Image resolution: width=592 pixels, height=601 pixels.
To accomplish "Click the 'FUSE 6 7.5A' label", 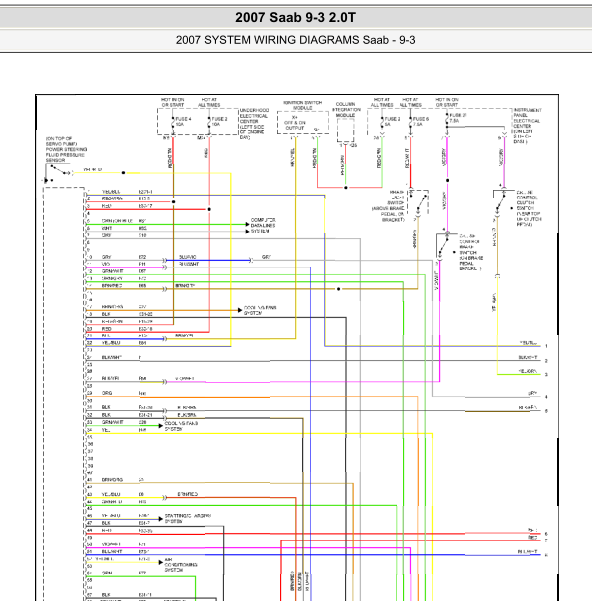I will pos(421,122).
